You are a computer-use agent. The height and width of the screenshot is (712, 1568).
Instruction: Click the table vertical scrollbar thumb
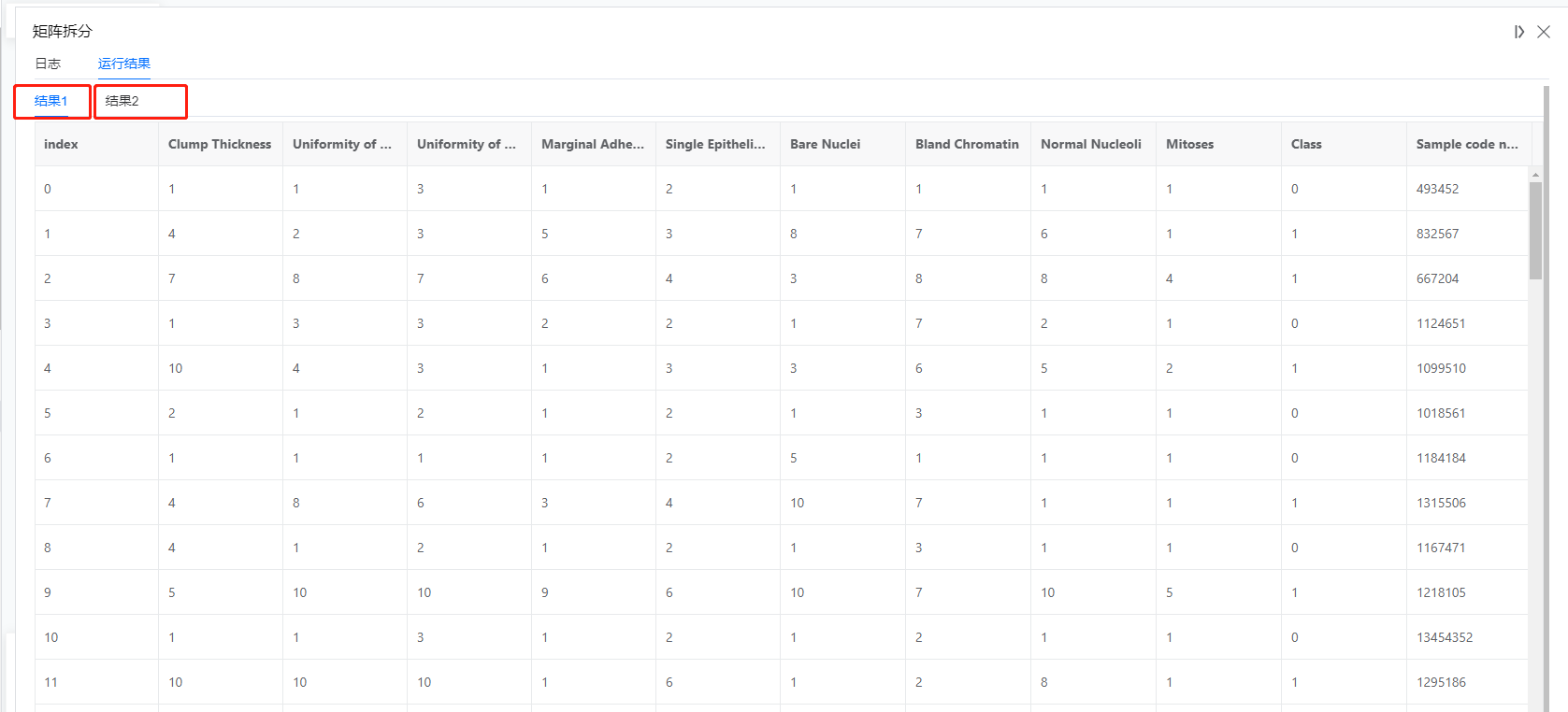pyautogui.click(x=1535, y=231)
